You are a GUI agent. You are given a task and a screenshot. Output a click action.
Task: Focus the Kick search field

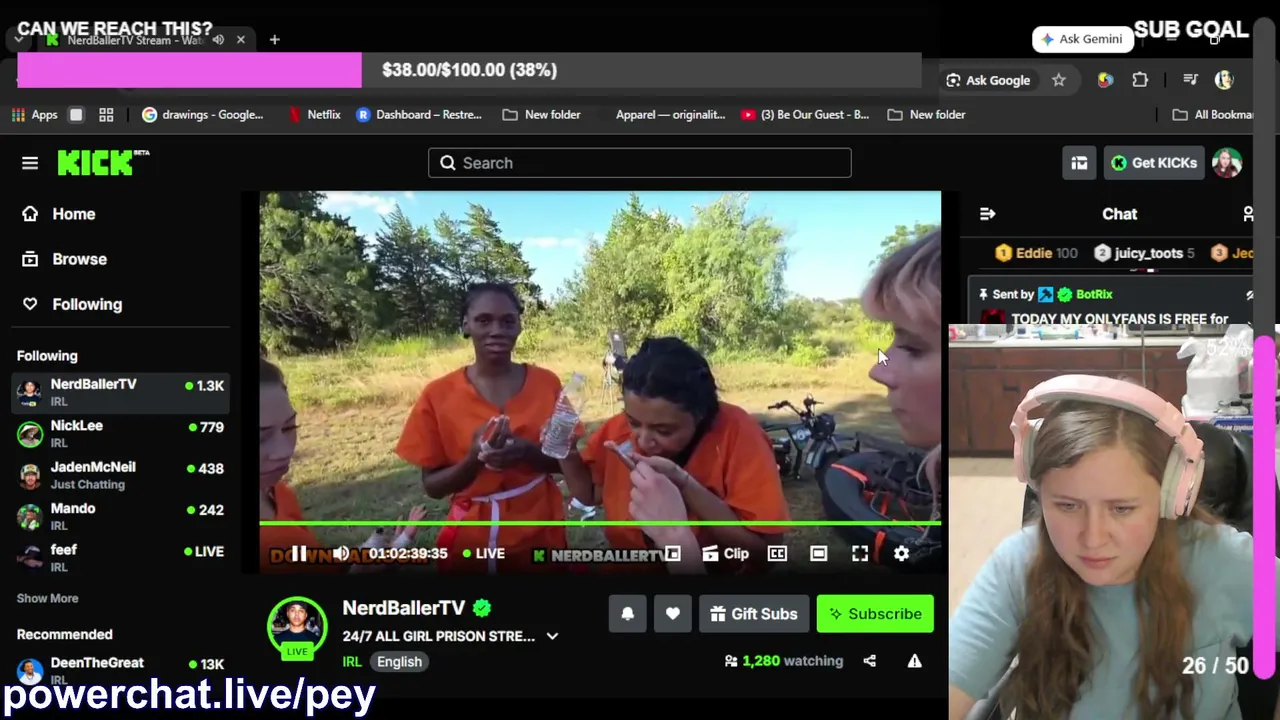tap(640, 163)
